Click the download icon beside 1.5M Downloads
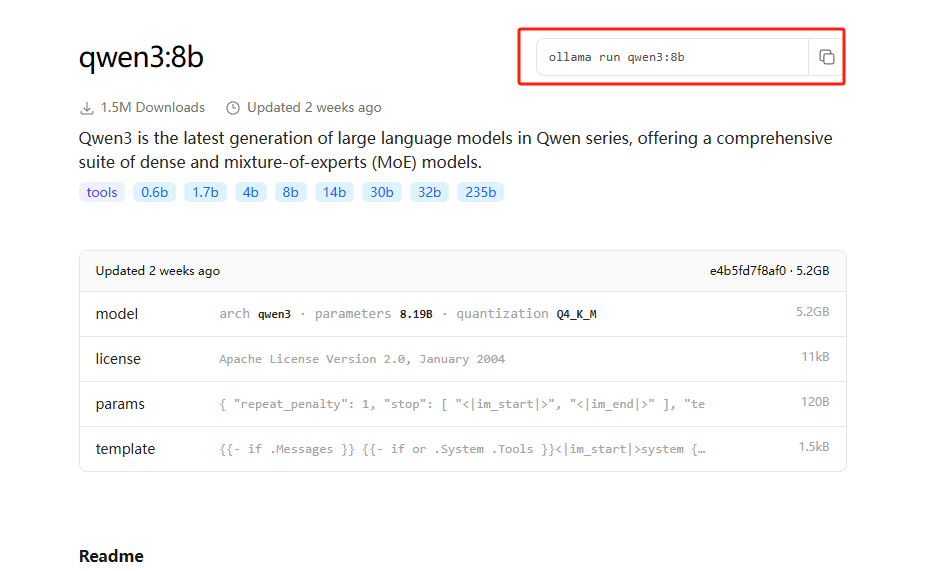This screenshot has width=934, height=571. [x=87, y=108]
